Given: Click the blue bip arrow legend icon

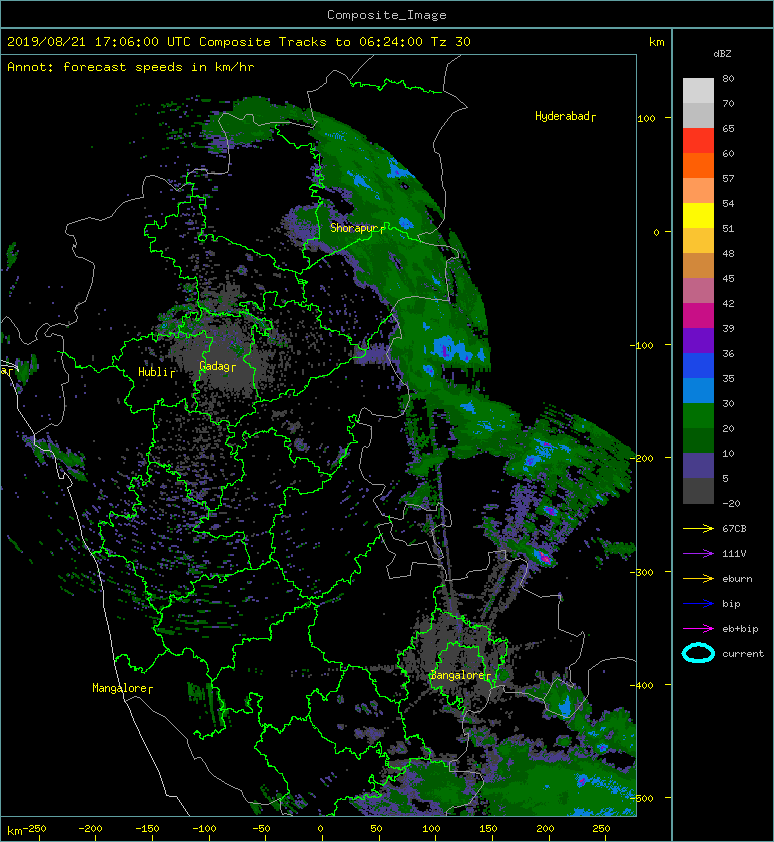Looking at the screenshot, I should (x=698, y=604).
